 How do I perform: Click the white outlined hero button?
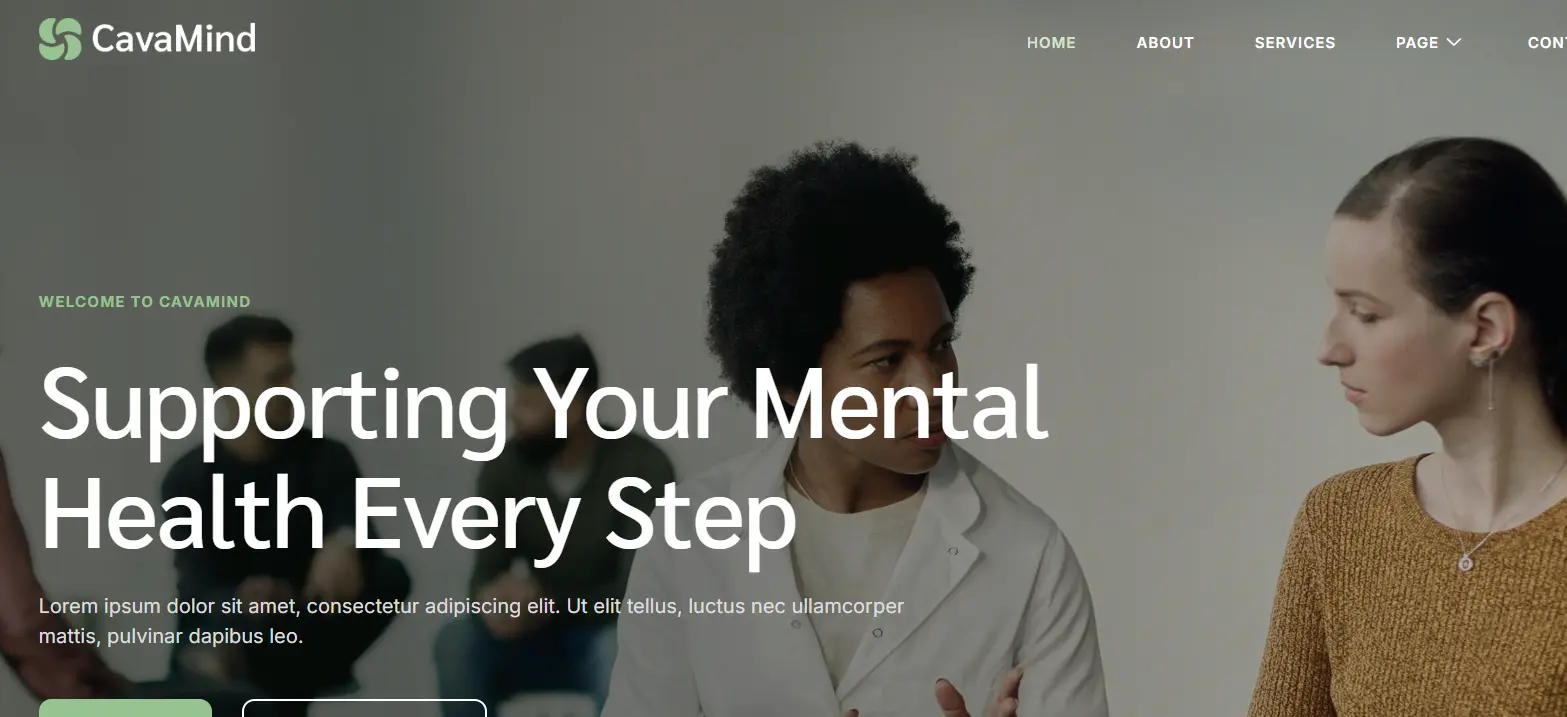point(364,708)
